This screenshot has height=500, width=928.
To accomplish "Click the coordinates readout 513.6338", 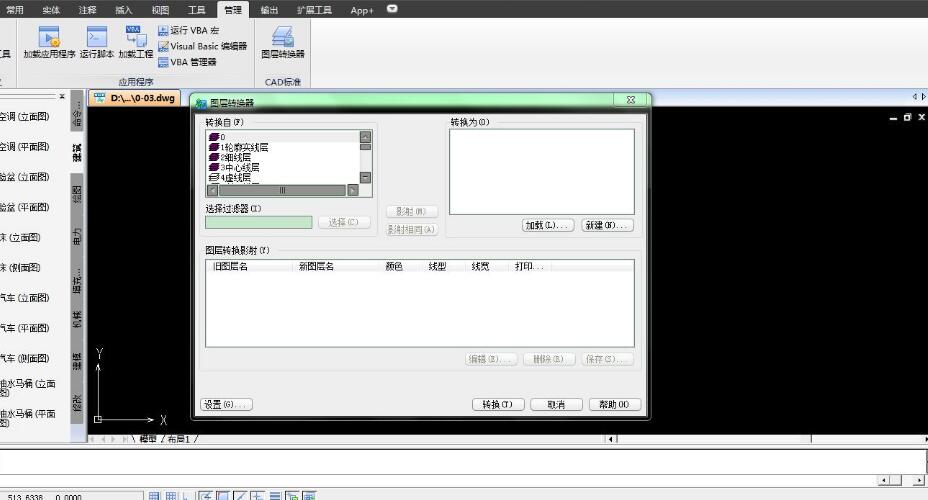I will (x=25, y=497).
